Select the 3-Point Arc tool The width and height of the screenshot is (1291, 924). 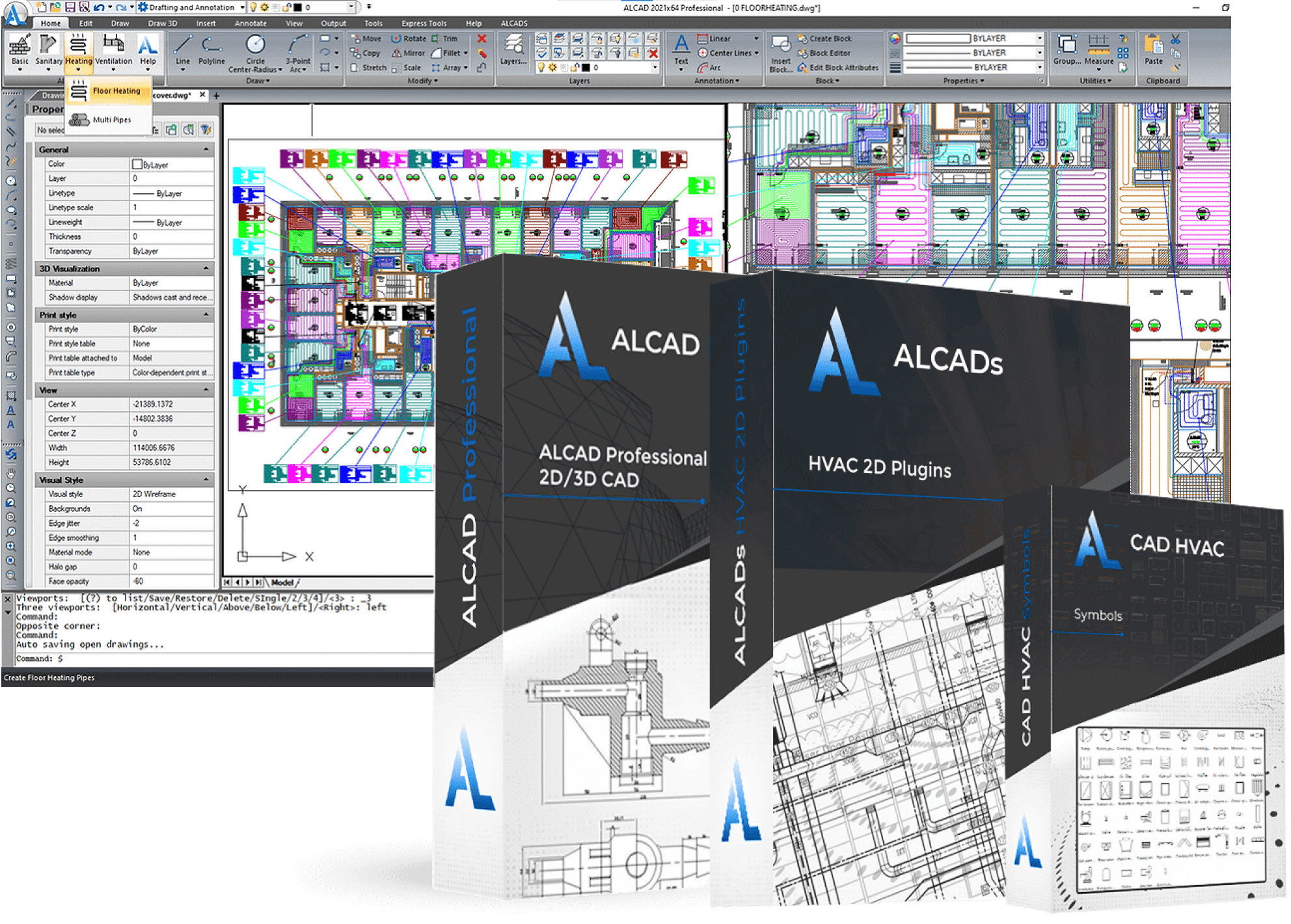pos(298,53)
